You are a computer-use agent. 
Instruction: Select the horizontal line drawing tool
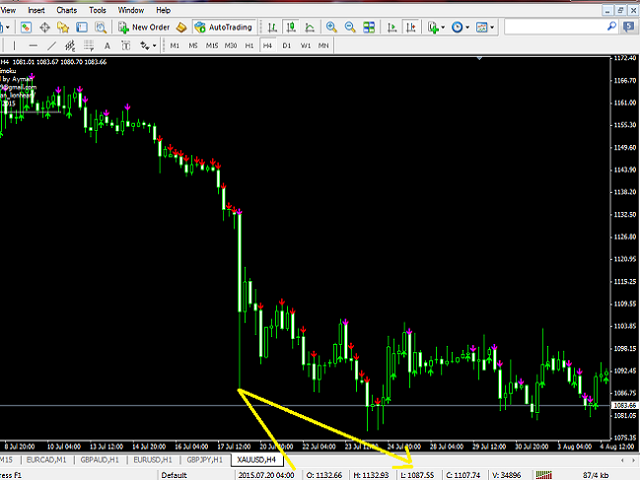click(x=33, y=46)
